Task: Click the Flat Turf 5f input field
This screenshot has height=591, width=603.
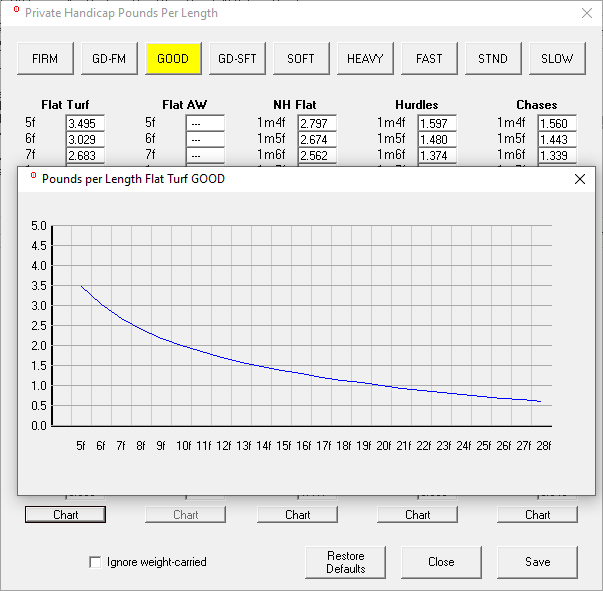Action: pyautogui.click(x=85, y=123)
